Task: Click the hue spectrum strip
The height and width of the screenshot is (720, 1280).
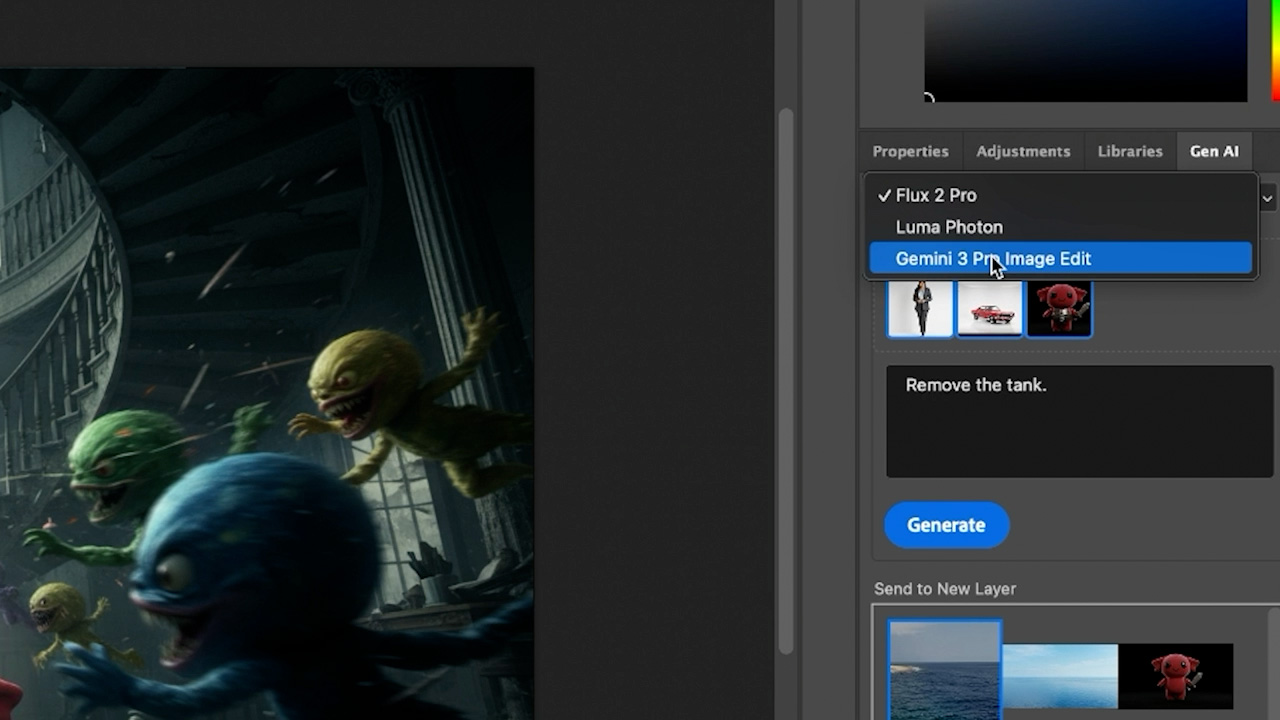Action: (1275, 50)
